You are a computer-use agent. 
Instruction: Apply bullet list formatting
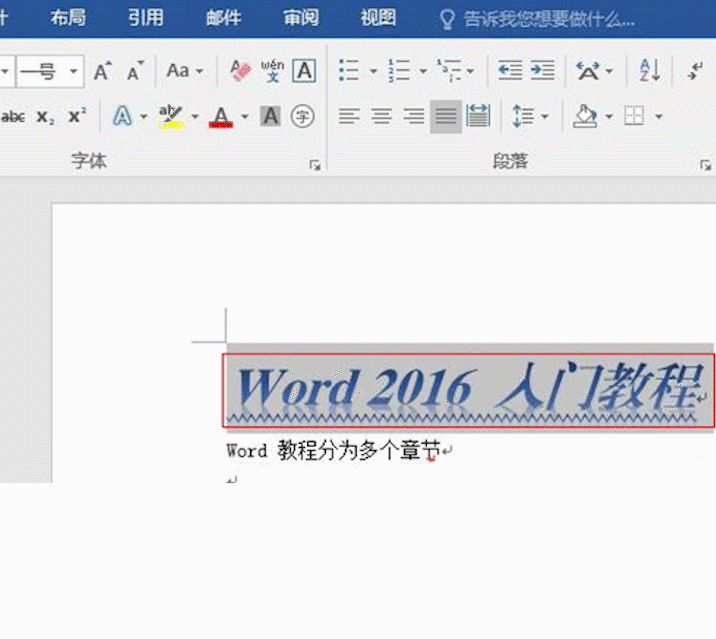[349, 70]
